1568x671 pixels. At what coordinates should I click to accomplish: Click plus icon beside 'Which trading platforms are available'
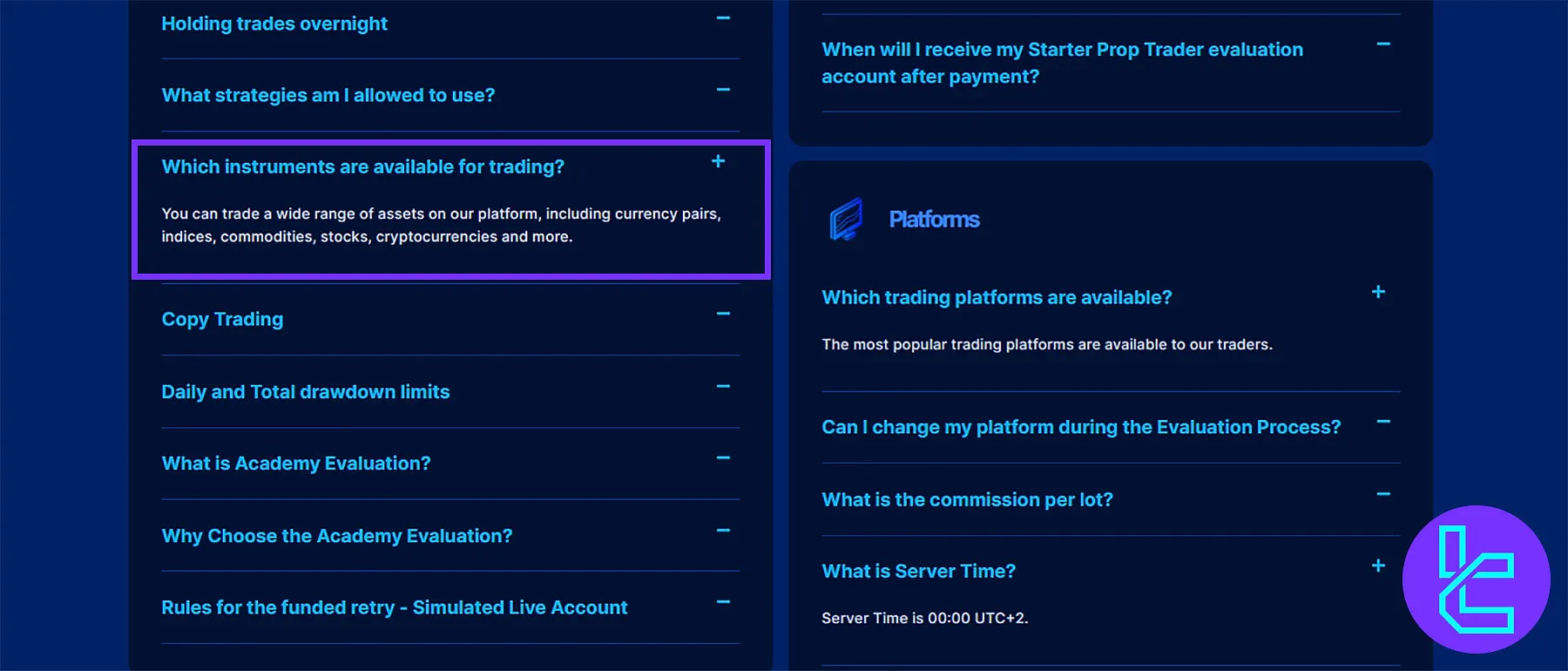point(1378,292)
